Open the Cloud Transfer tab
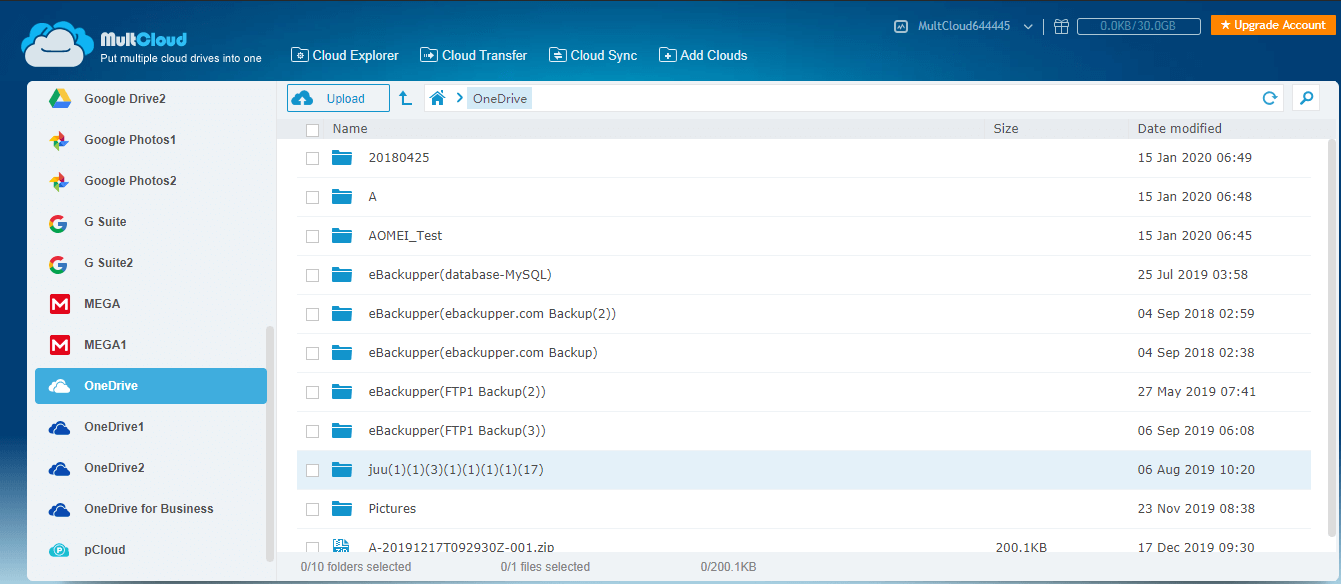The image size is (1341, 584). coord(474,55)
